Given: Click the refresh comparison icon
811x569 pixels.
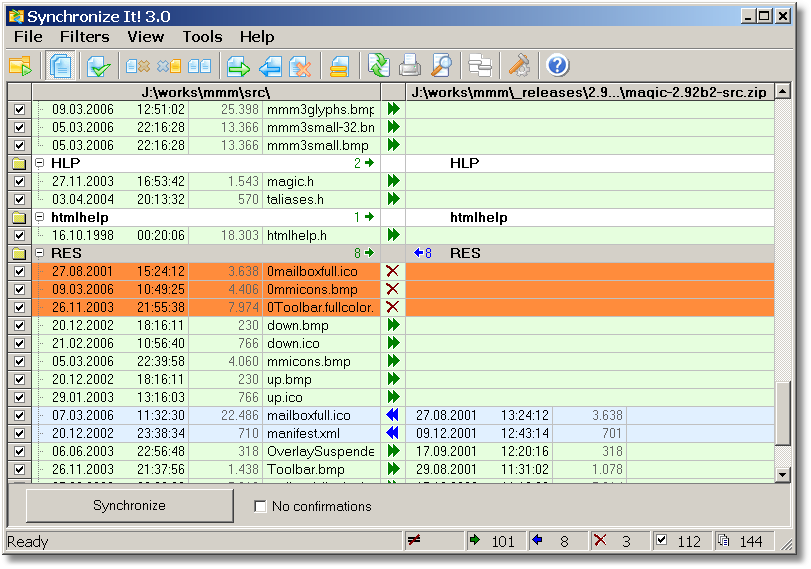Looking at the screenshot, I should pyautogui.click(x=378, y=66).
